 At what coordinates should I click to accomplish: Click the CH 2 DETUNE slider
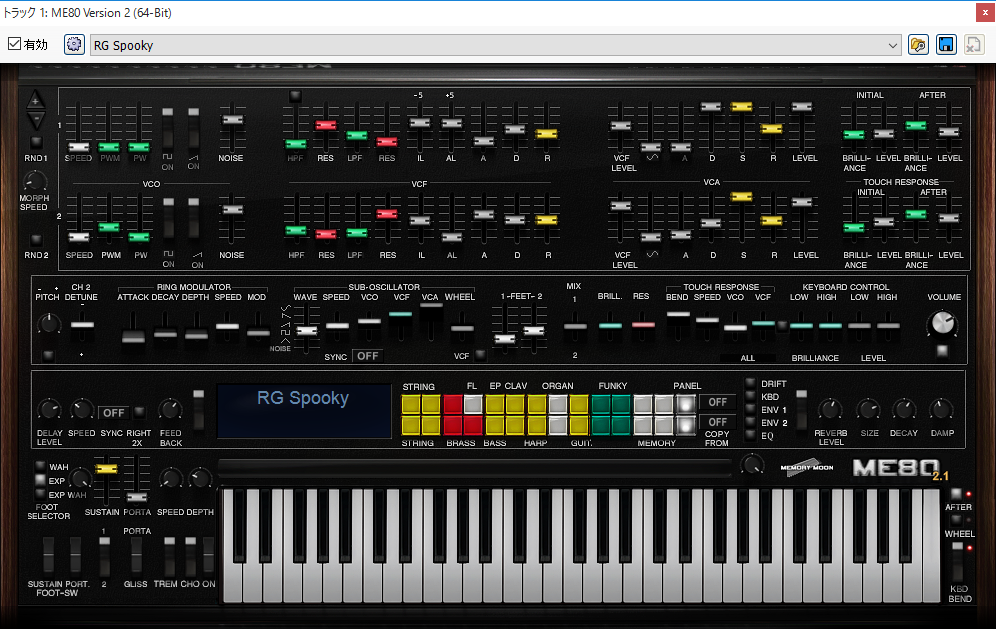click(82, 325)
